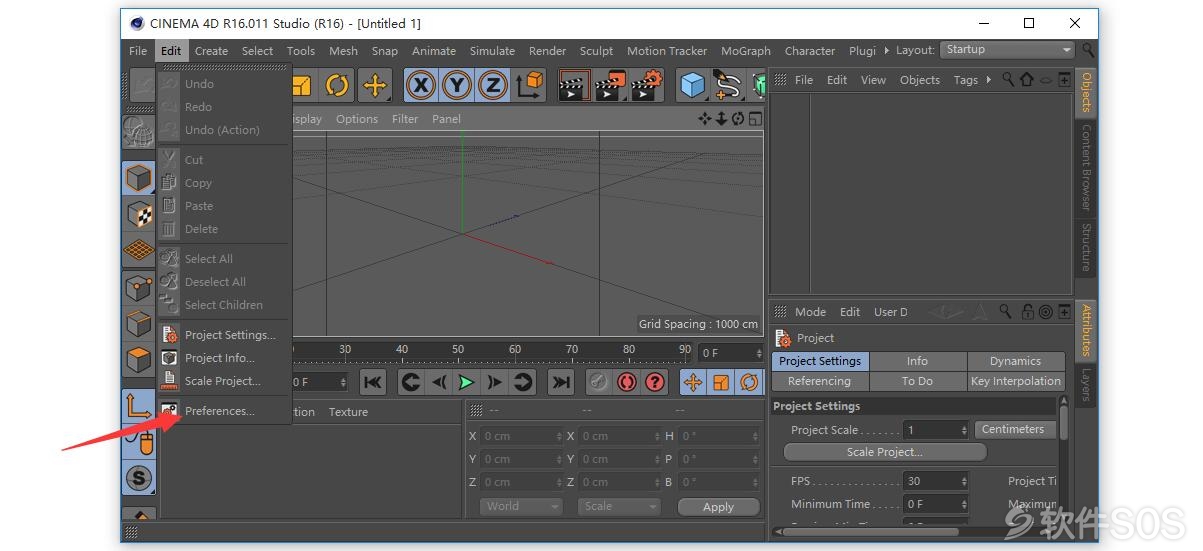Open Key Interpolation tab
Viewport: 1203px width, 551px height.
1015,381
